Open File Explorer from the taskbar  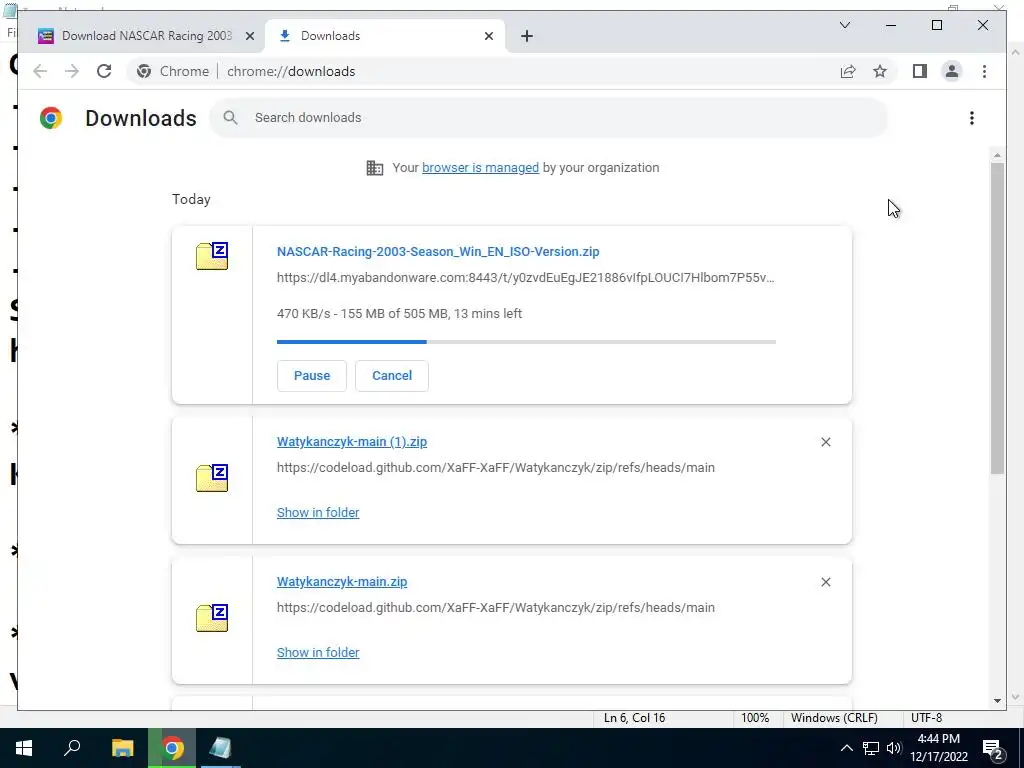pos(122,748)
